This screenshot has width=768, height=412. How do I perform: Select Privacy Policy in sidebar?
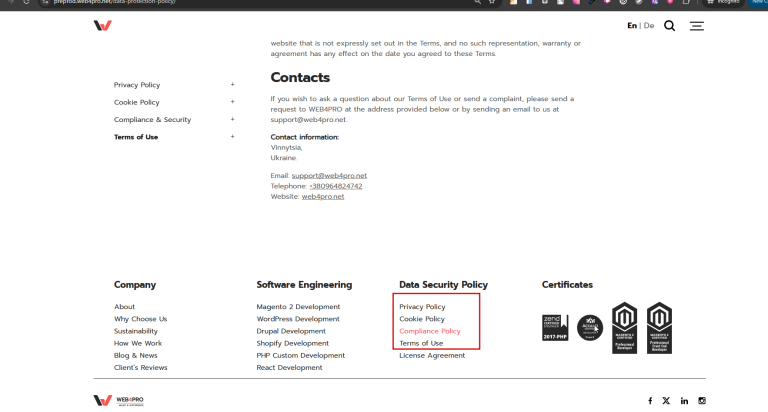click(x=137, y=85)
